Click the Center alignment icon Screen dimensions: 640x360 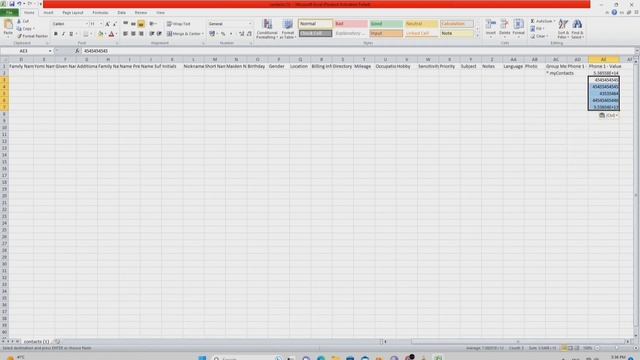(133, 34)
